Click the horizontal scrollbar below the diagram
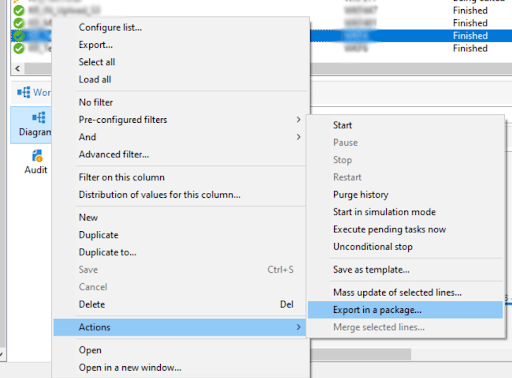Viewport: 512px width, 378px height. [x=360, y=354]
